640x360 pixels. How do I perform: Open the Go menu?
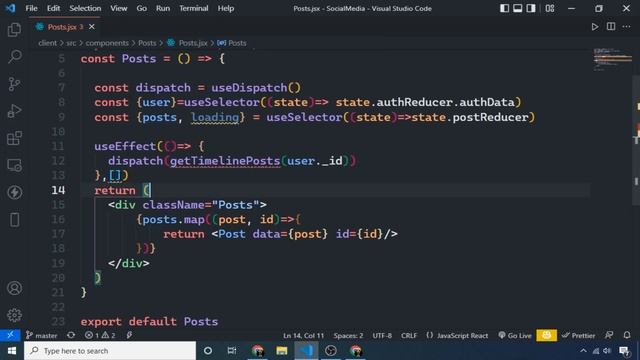coord(142,8)
